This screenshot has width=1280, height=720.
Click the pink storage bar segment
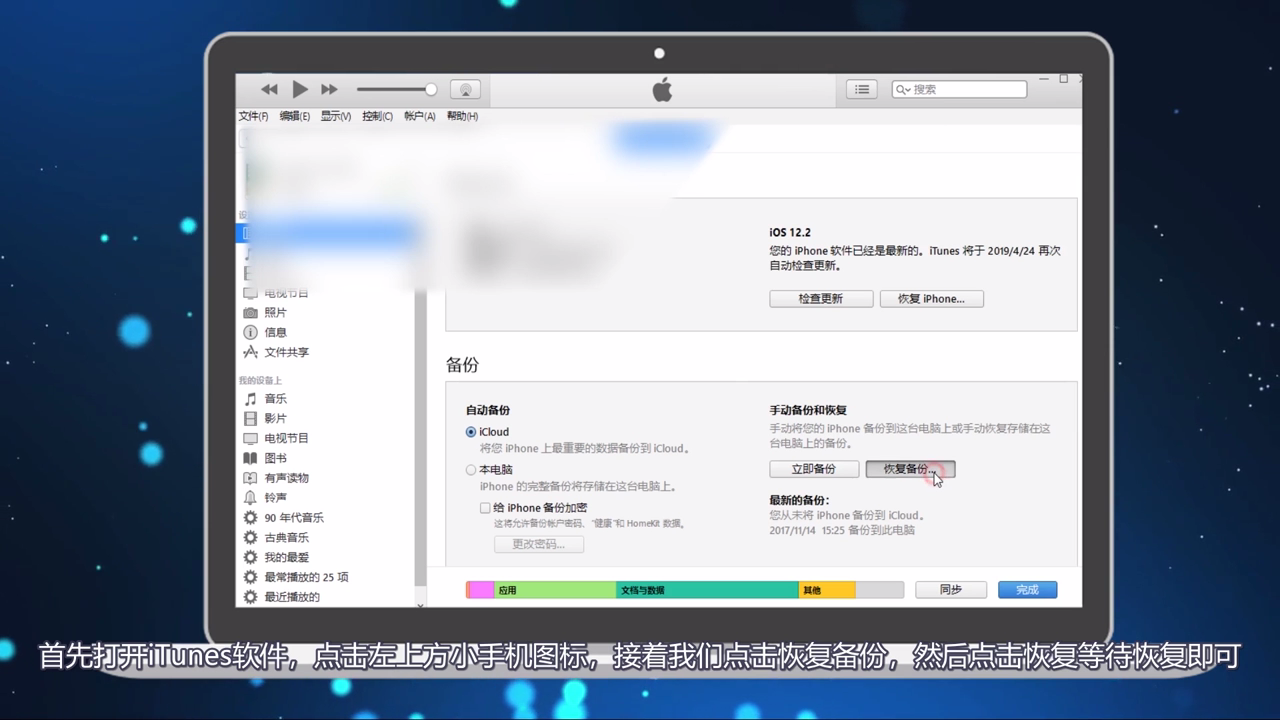coord(481,590)
